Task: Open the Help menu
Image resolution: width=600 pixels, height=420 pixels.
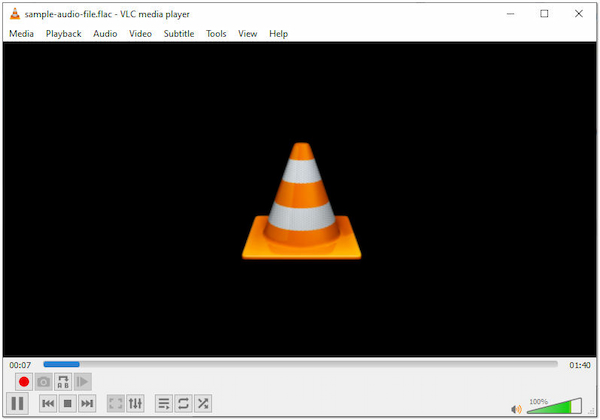Action: tap(278, 34)
